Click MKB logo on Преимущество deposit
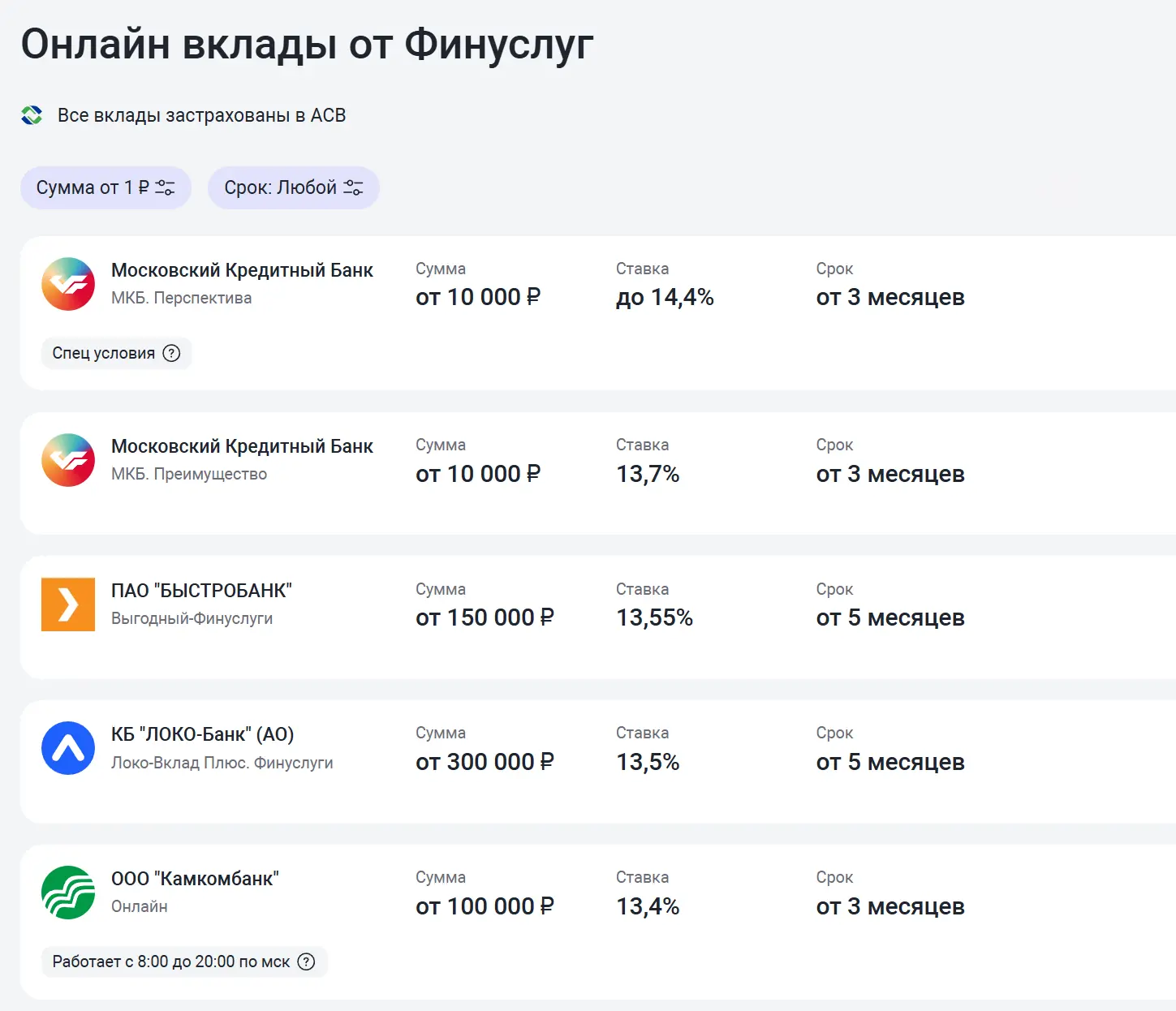1176x1011 pixels. click(x=68, y=460)
